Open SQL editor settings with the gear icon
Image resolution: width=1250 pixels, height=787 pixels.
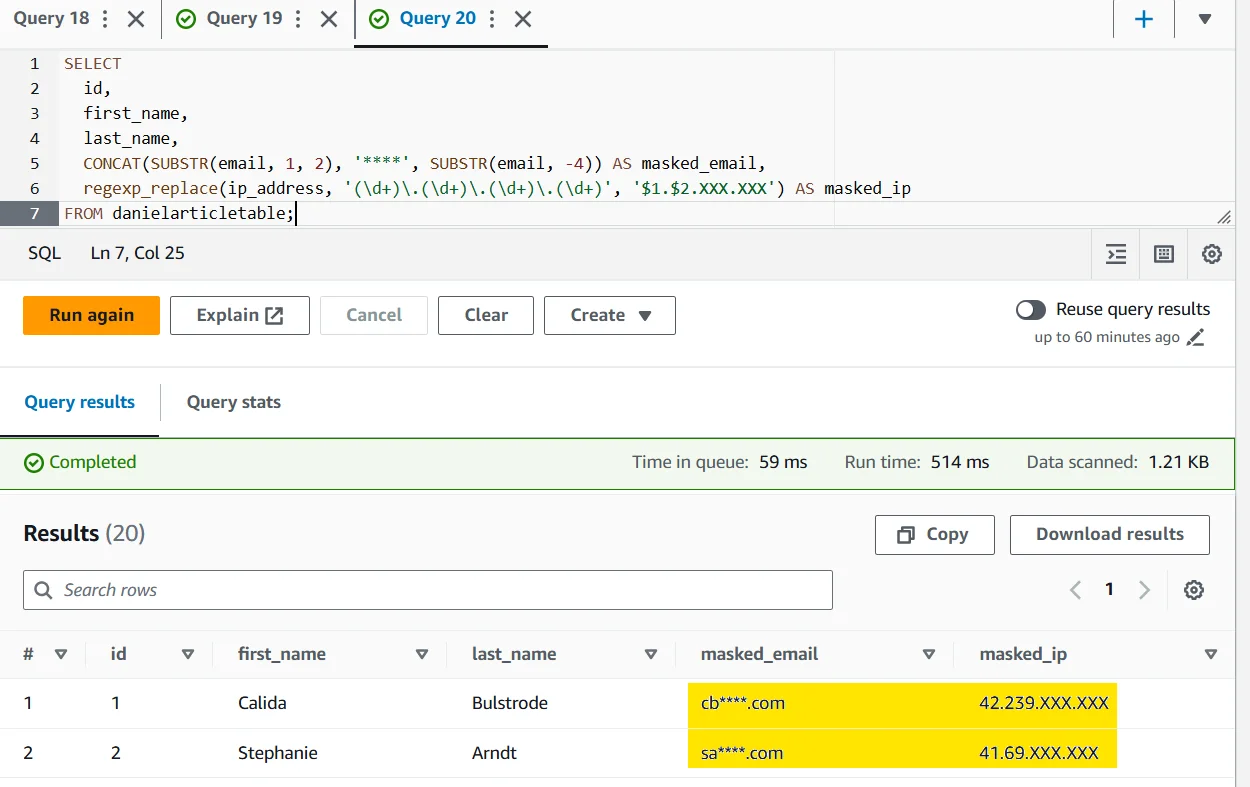pos(1211,253)
